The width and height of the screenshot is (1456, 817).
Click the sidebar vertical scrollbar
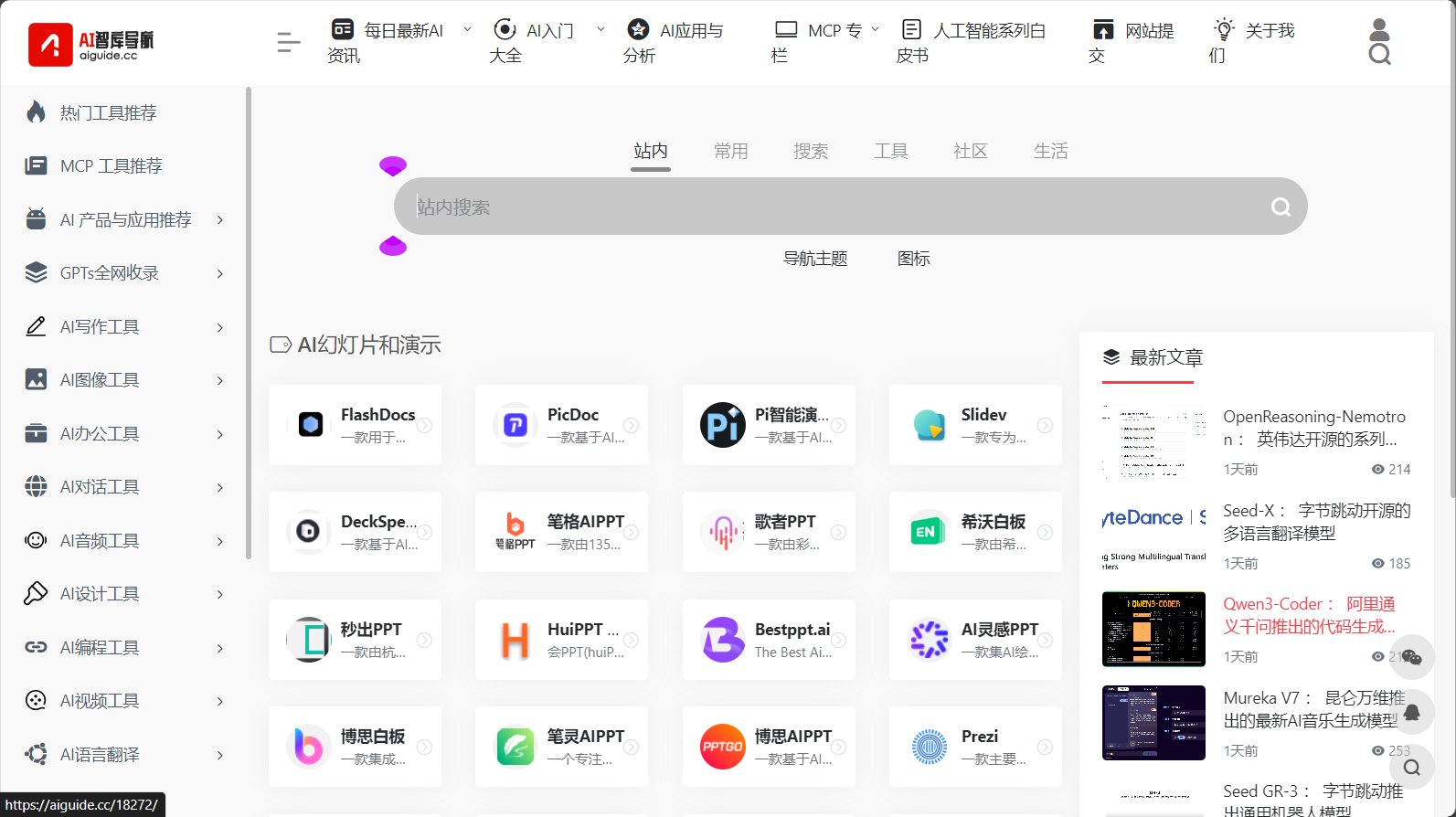coord(249,324)
